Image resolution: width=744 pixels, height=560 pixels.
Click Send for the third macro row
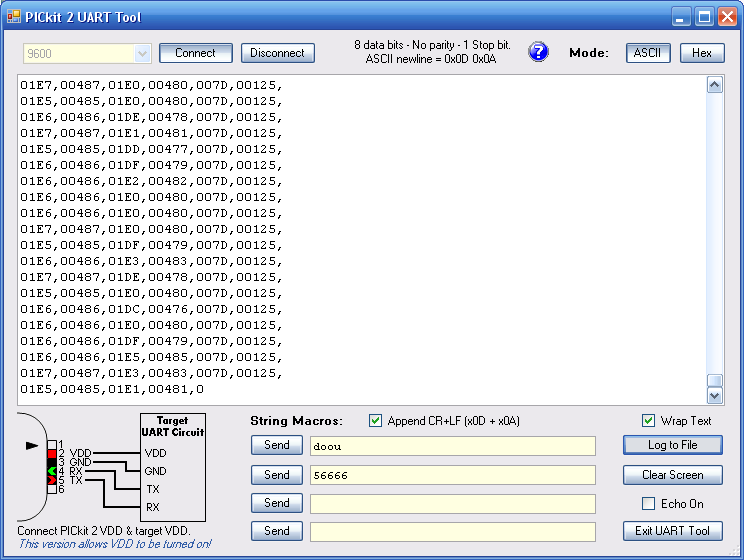pos(277,503)
